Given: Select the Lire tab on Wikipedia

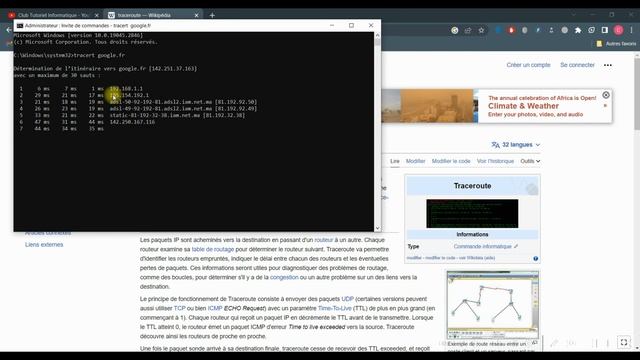Looking at the screenshot, I should [x=395, y=161].
